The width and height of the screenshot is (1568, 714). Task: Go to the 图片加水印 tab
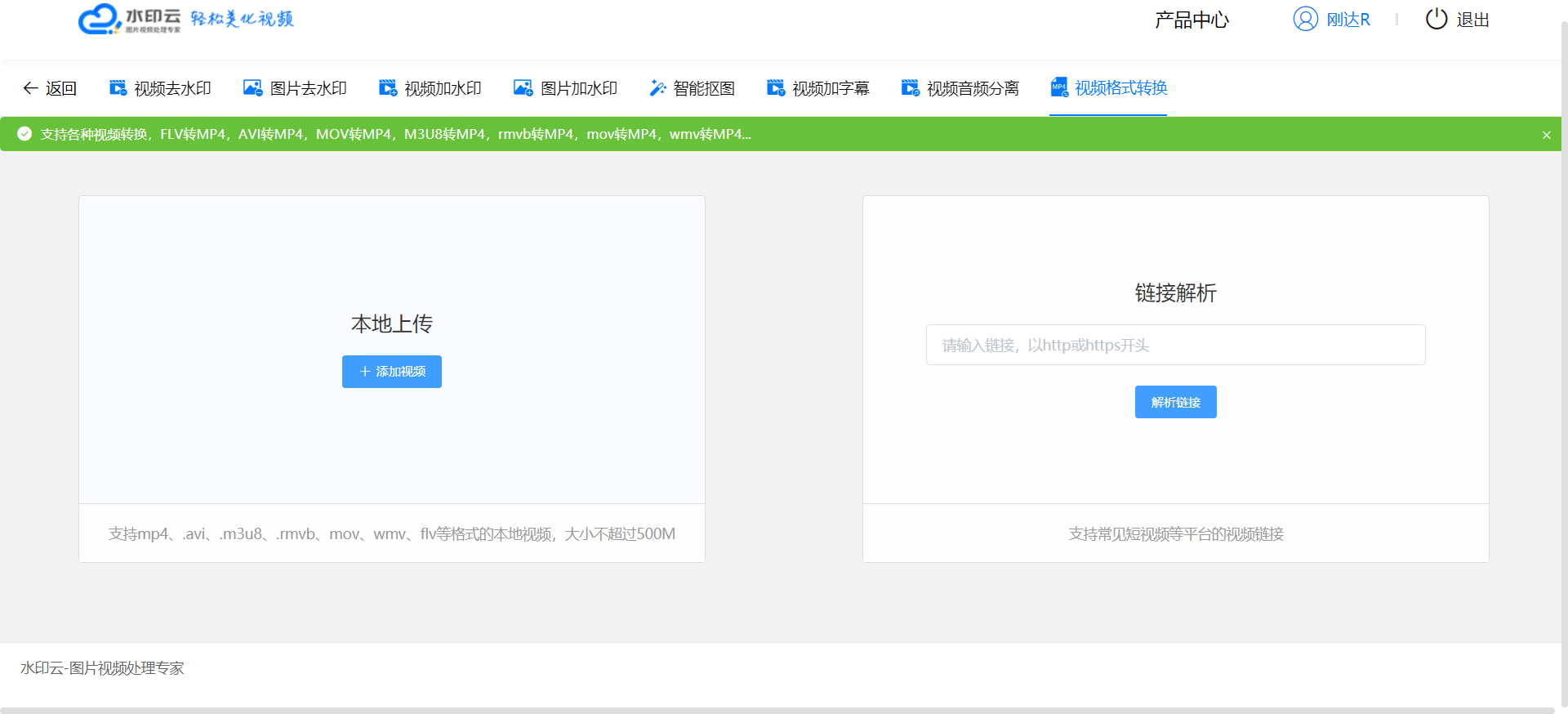pyautogui.click(x=565, y=88)
